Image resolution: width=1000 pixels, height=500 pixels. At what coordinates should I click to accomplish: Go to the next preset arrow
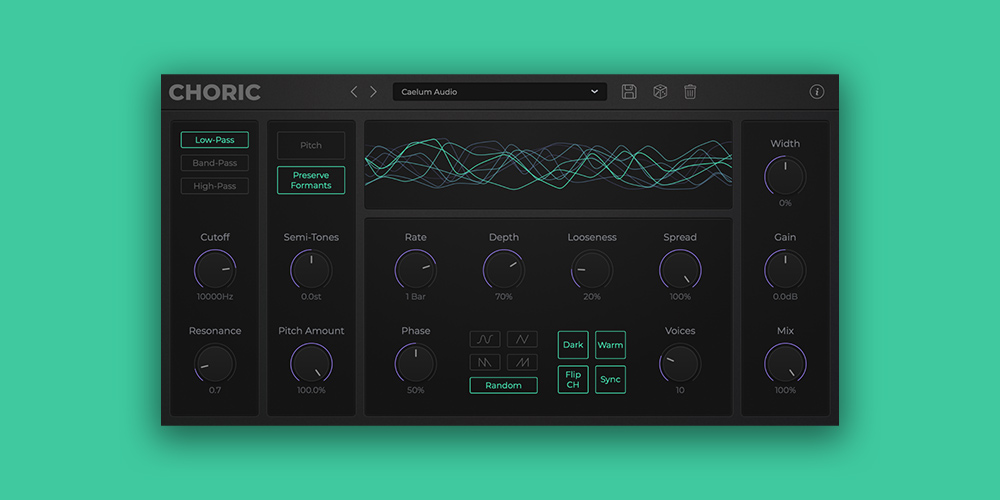[374, 92]
